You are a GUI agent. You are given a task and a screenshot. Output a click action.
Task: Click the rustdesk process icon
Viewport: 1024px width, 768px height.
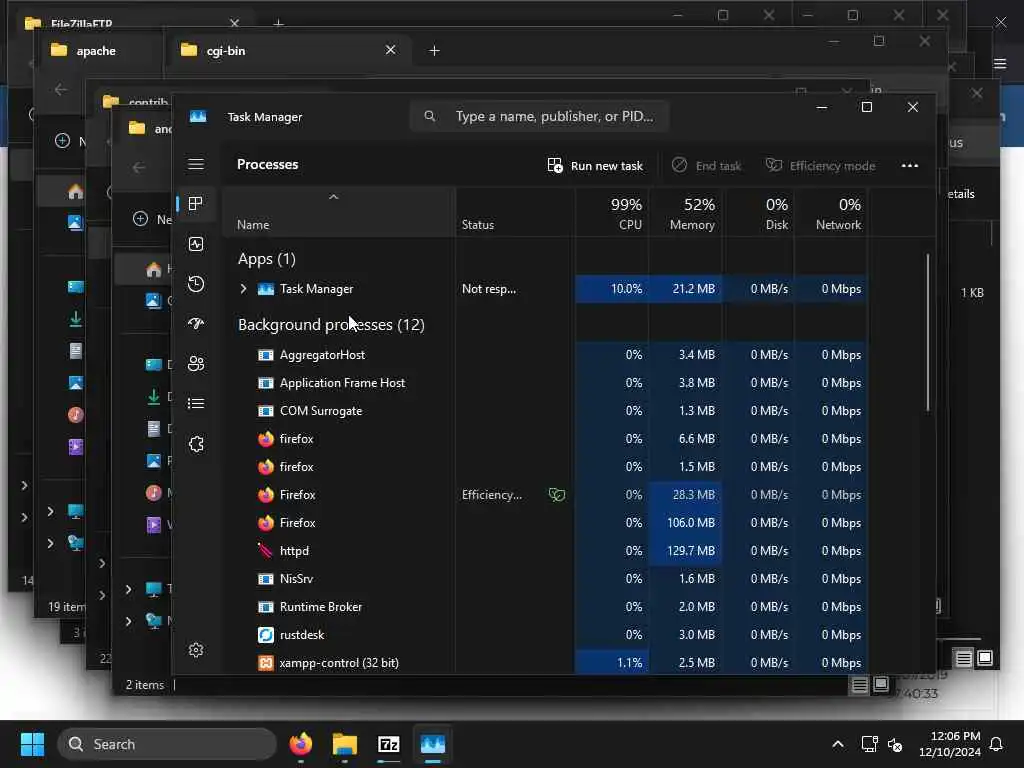coord(266,635)
